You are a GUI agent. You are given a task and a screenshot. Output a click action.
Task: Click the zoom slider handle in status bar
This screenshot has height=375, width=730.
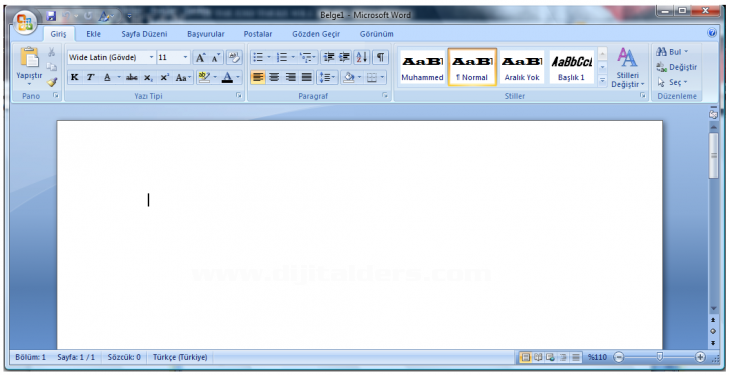click(660, 357)
